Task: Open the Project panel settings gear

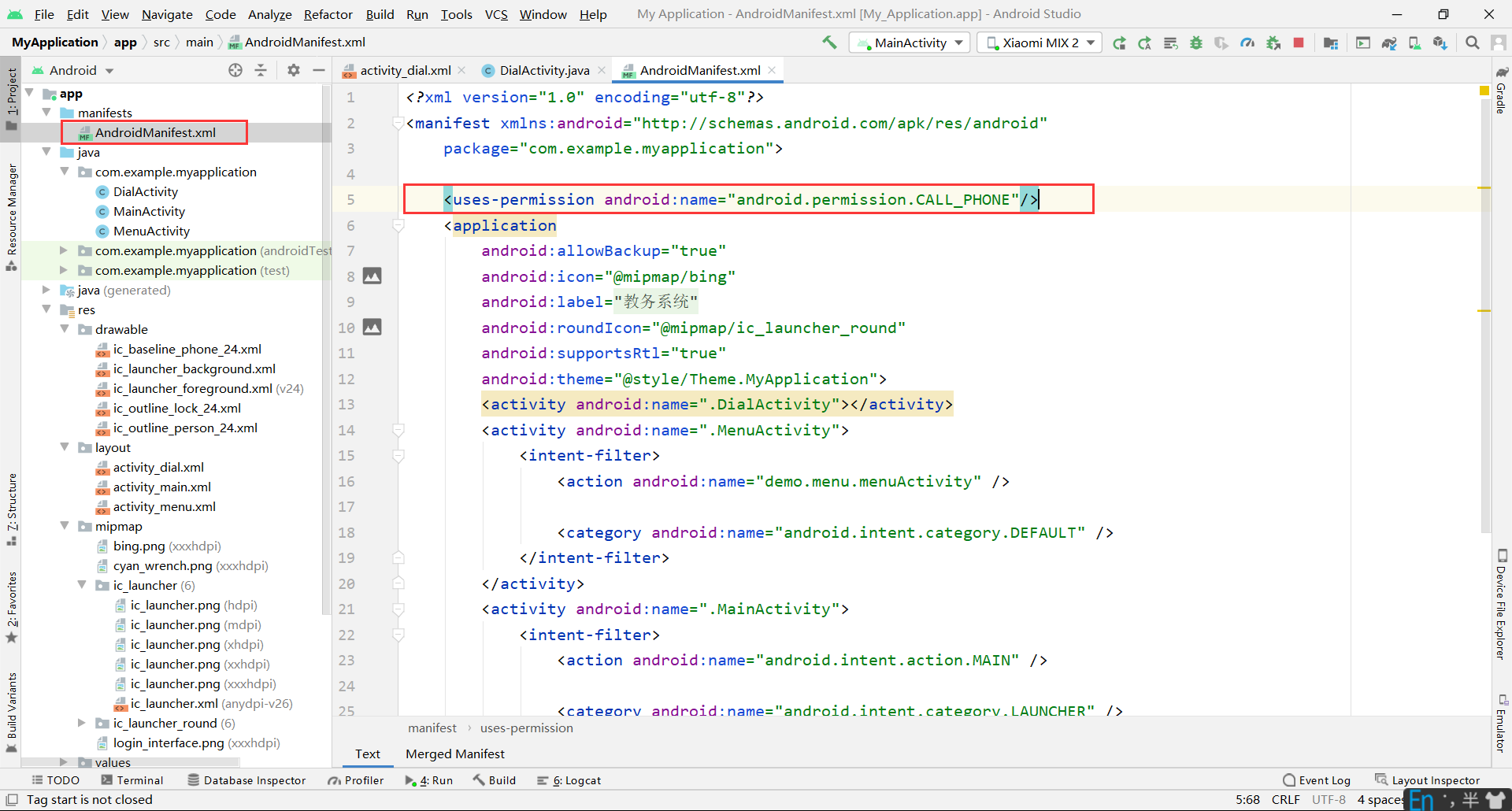Action: [x=294, y=70]
